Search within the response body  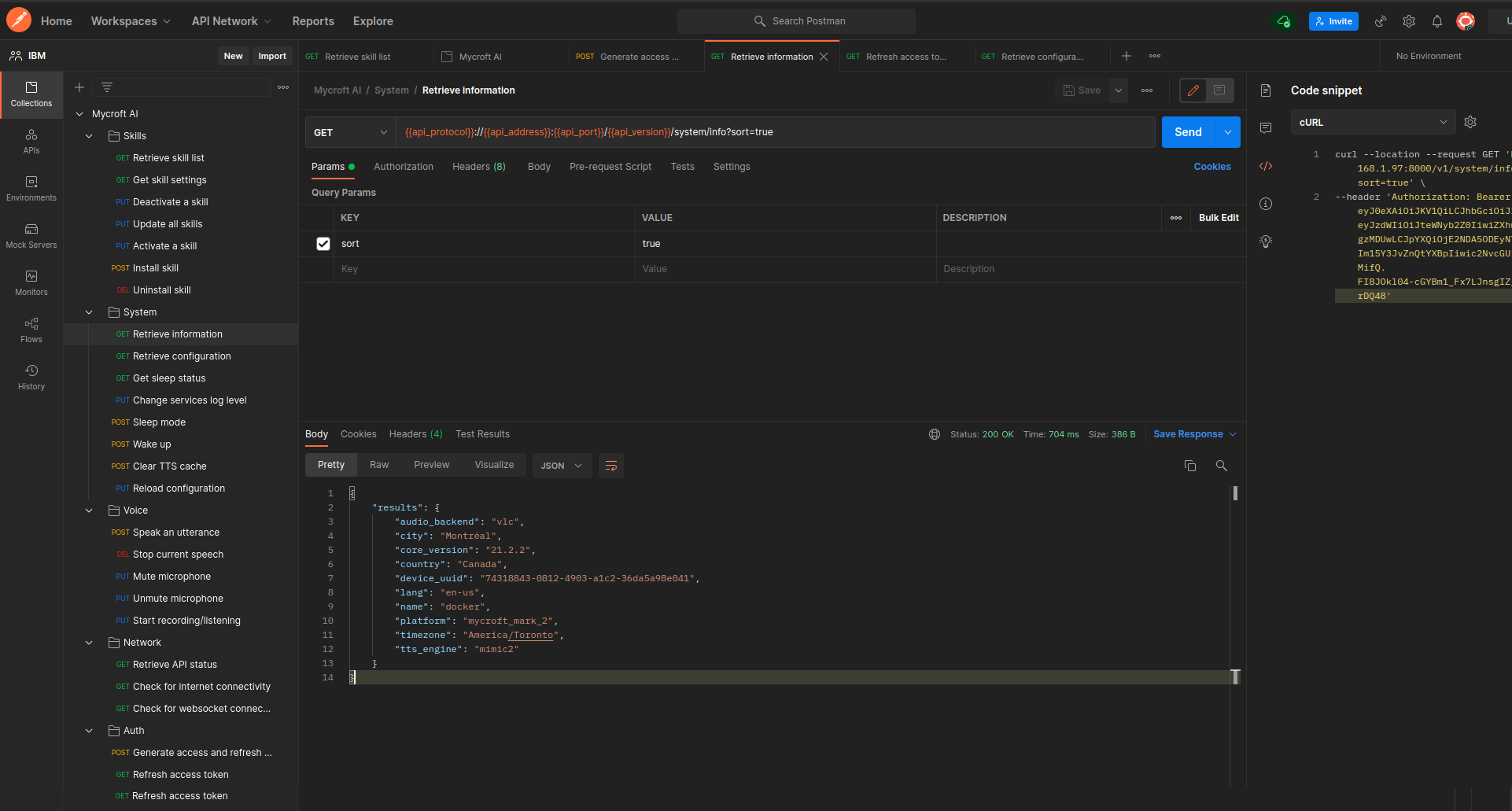(1222, 466)
